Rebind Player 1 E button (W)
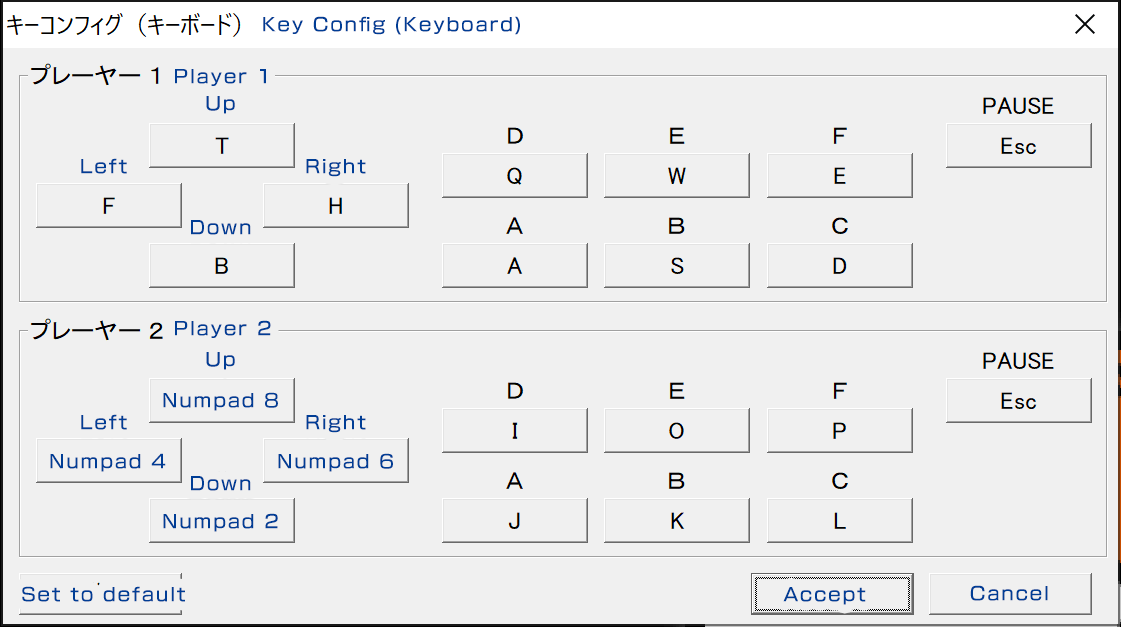The image size is (1121, 627). pyautogui.click(x=676, y=176)
